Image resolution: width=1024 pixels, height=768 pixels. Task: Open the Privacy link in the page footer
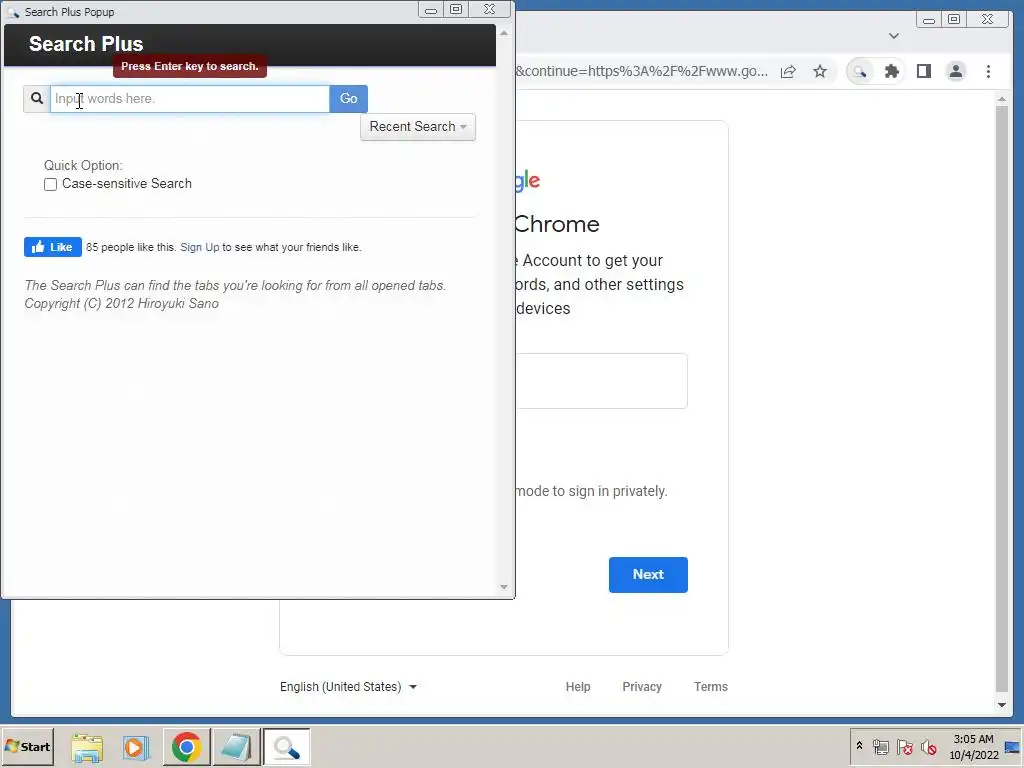(x=642, y=687)
